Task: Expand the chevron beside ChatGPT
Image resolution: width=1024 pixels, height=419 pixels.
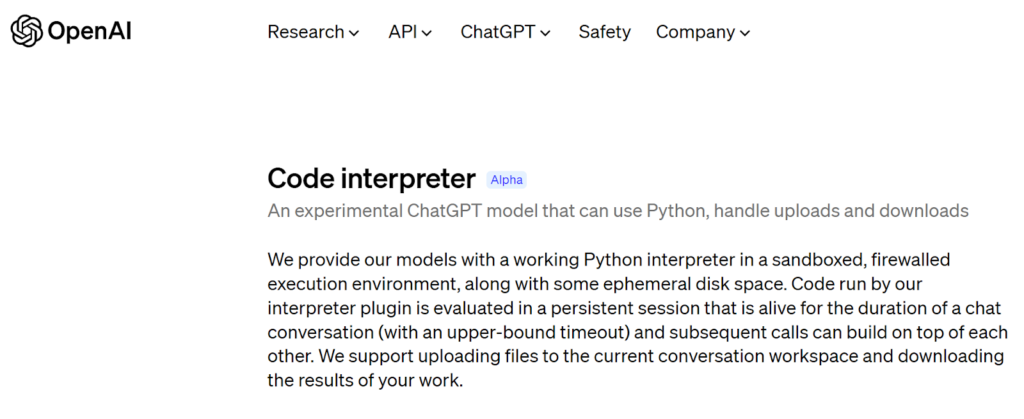Action: [546, 33]
